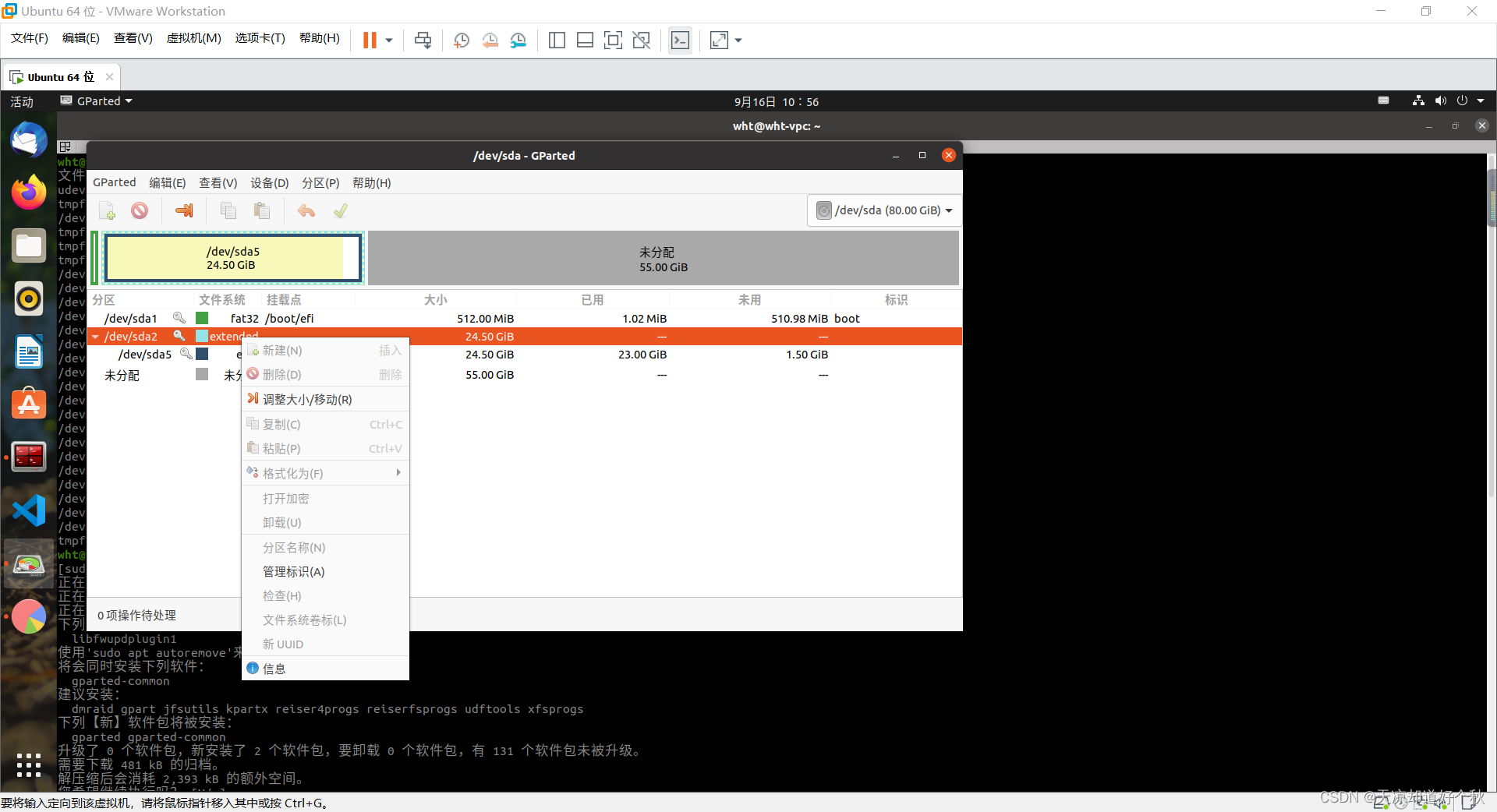
Task: Click VMware unity mode icon
Action: pyautogui.click(x=642, y=40)
